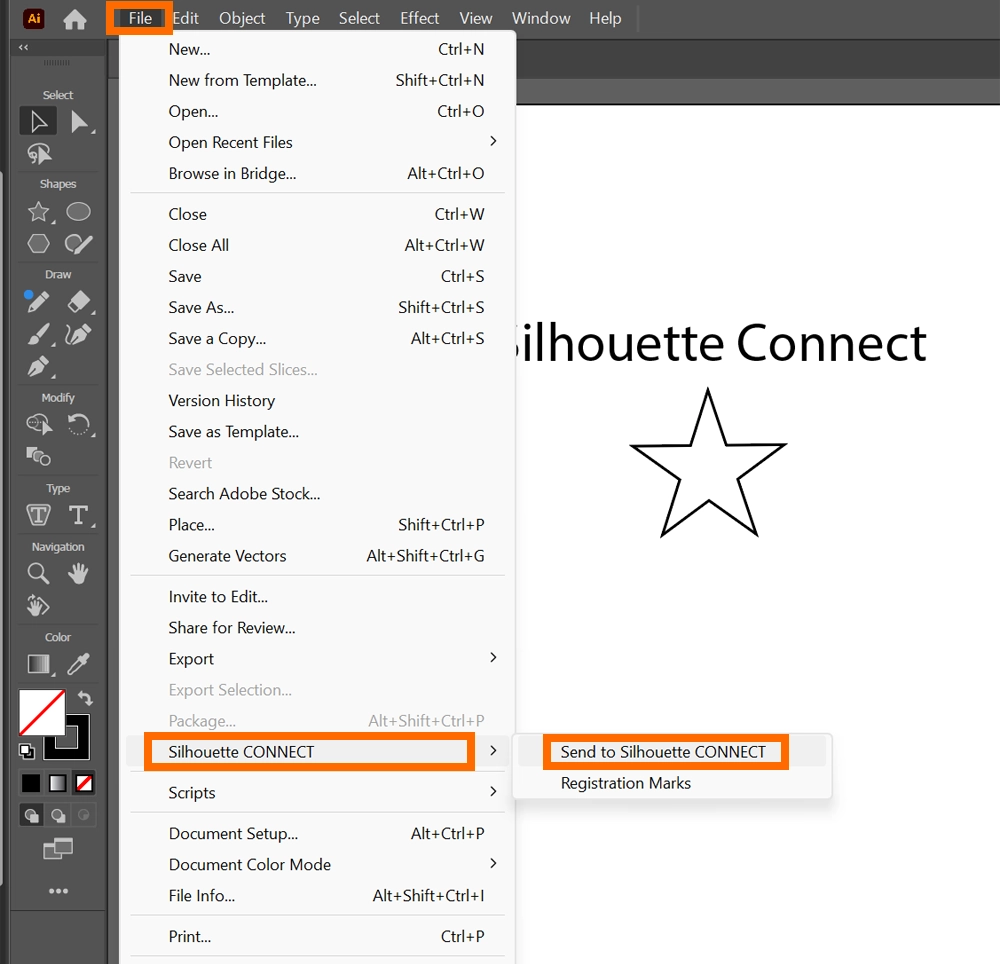Image resolution: width=1000 pixels, height=964 pixels.
Task: Reset to default fill and stroke
Action: (x=27, y=751)
